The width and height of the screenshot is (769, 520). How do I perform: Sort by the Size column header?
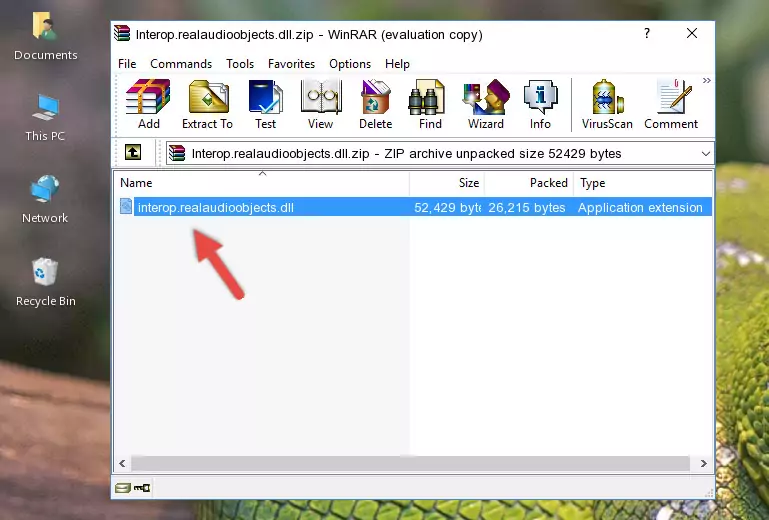pyautogui.click(x=447, y=182)
